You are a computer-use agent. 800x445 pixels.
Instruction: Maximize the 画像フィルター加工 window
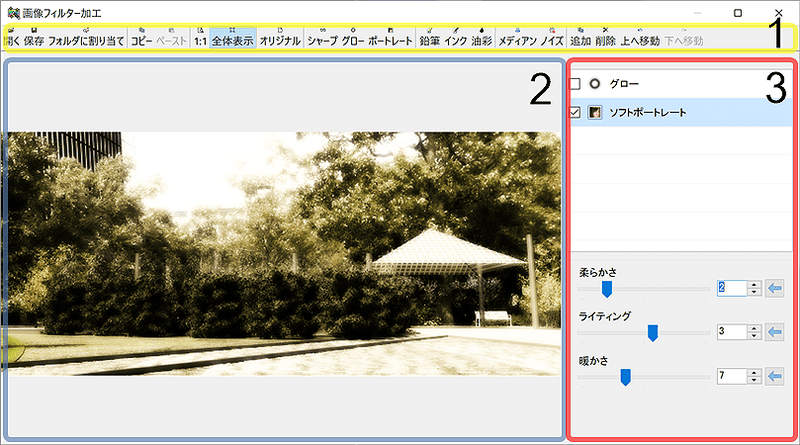pyautogui.click(x=738, y=13)
